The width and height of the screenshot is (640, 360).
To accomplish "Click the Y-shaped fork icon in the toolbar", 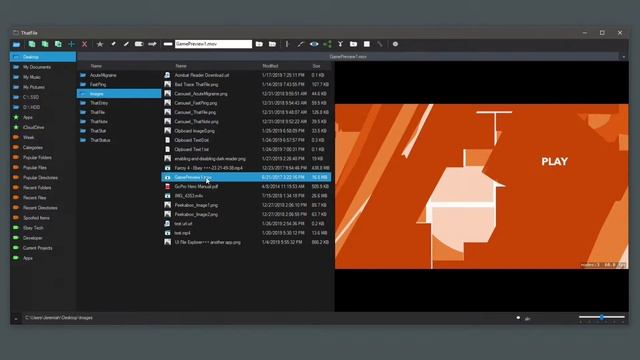I will [x=340, y=44].
